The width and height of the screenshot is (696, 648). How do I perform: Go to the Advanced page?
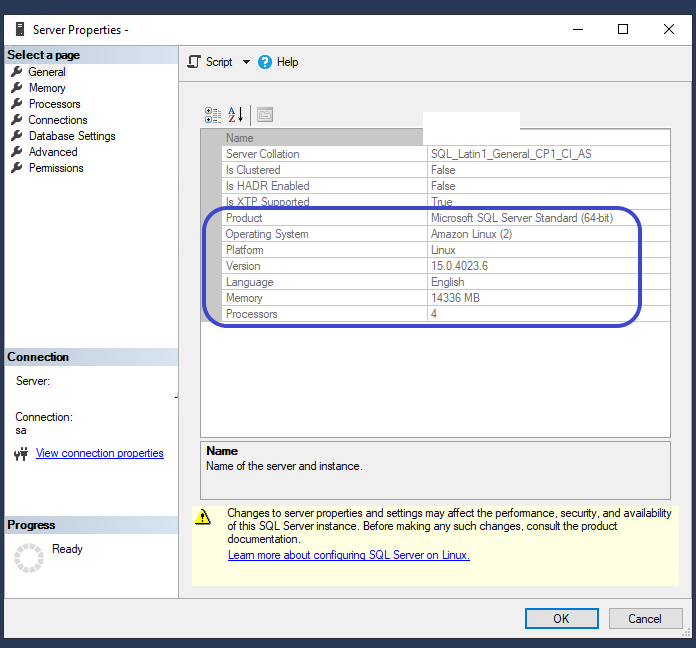[x=53, y=152]
